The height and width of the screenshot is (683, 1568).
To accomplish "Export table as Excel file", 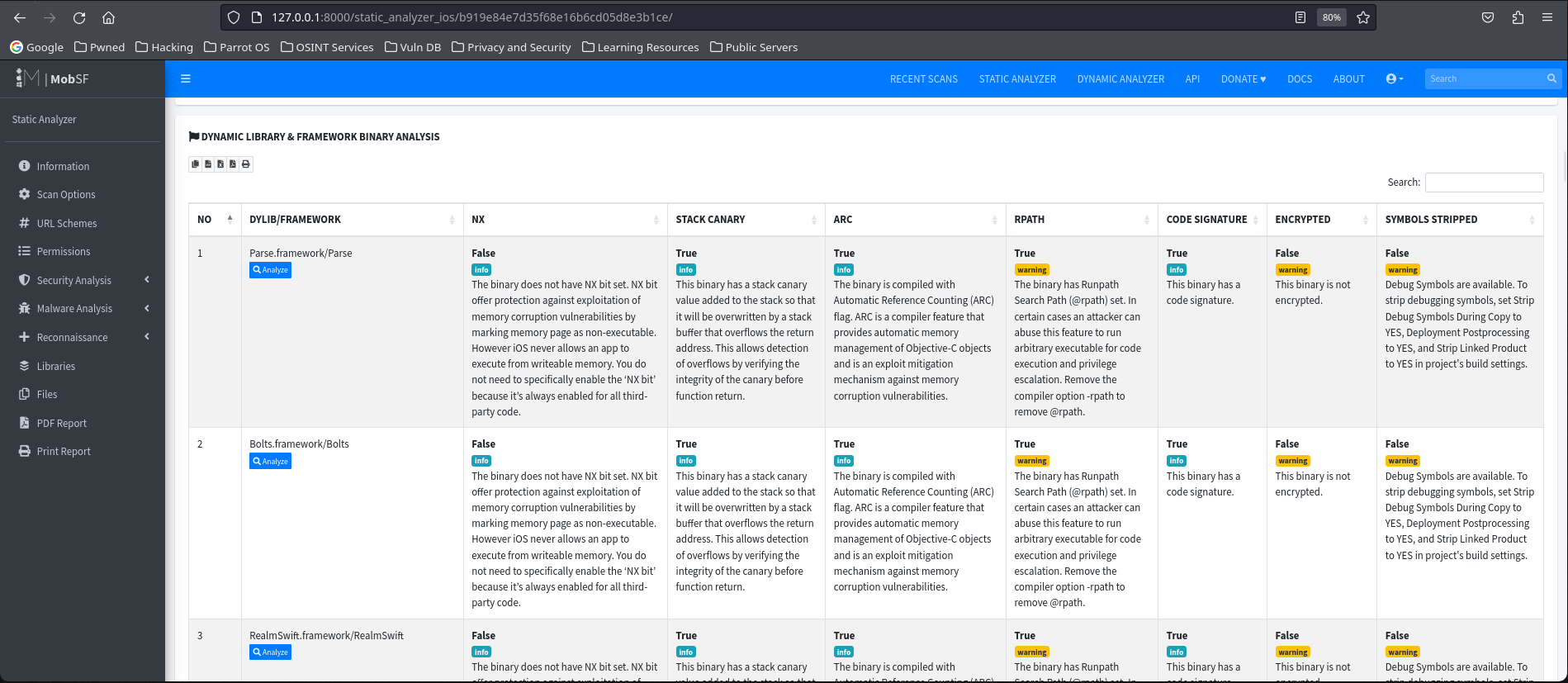I will (220, 164).
